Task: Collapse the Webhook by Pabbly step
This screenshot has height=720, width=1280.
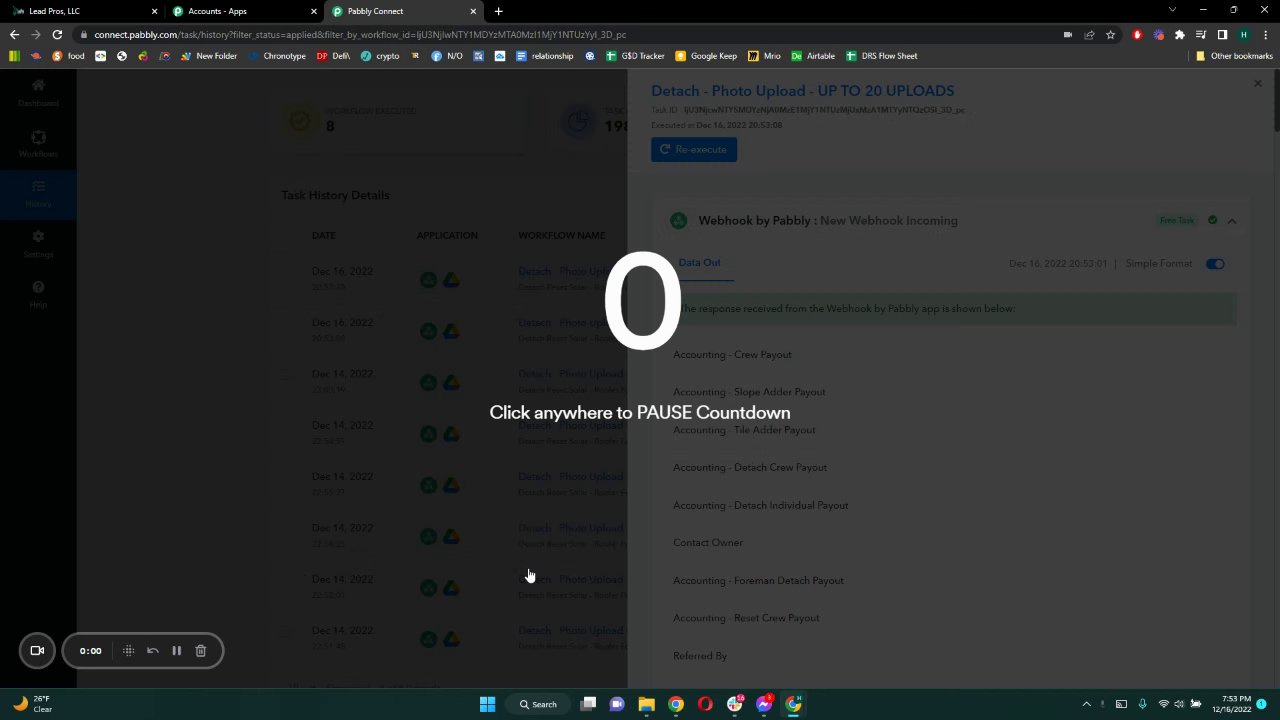Action: [x=1232, y=221]
